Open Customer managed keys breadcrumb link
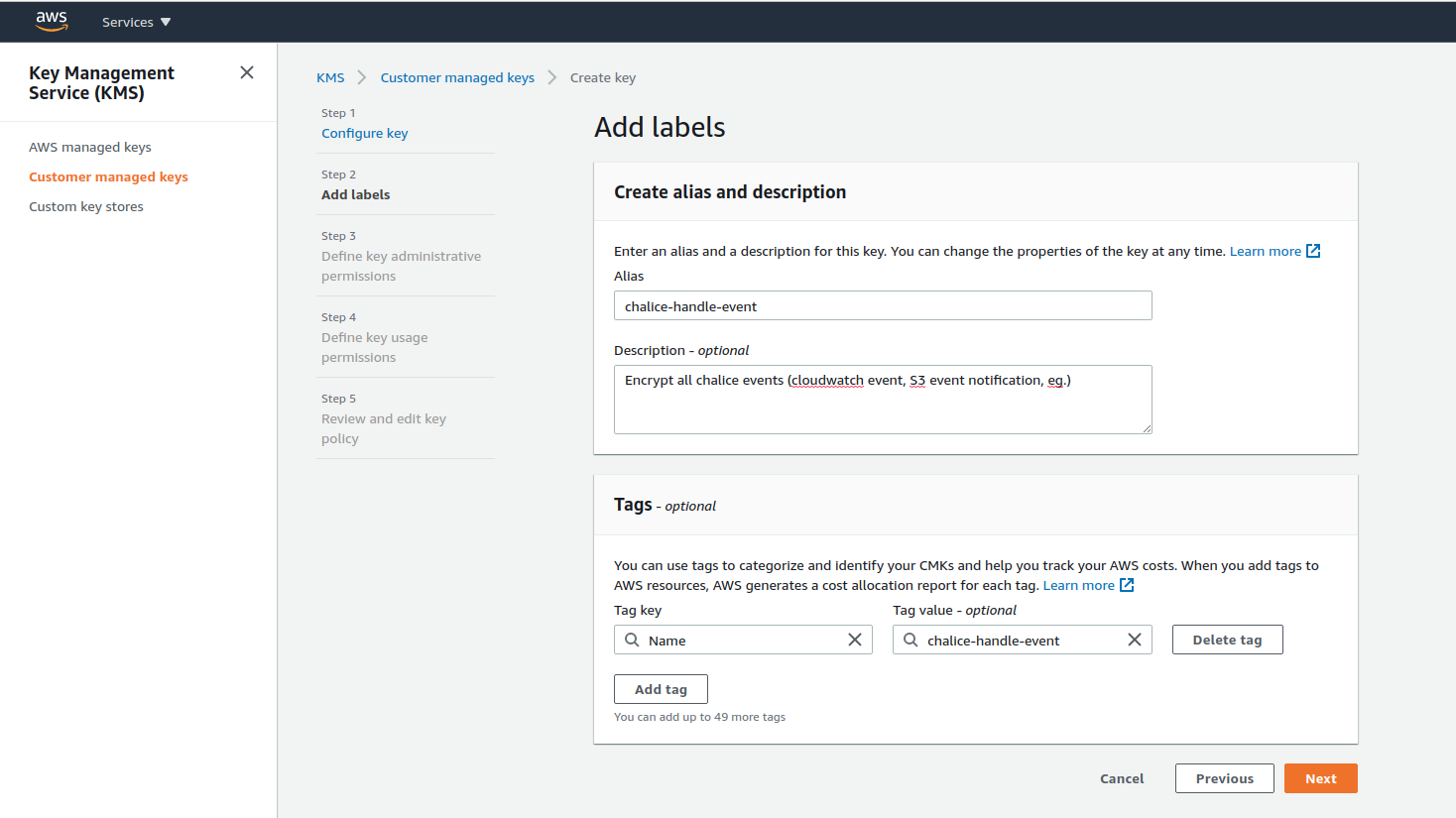The height and width of the screenshot is (818, 1456). coord(457,77)
